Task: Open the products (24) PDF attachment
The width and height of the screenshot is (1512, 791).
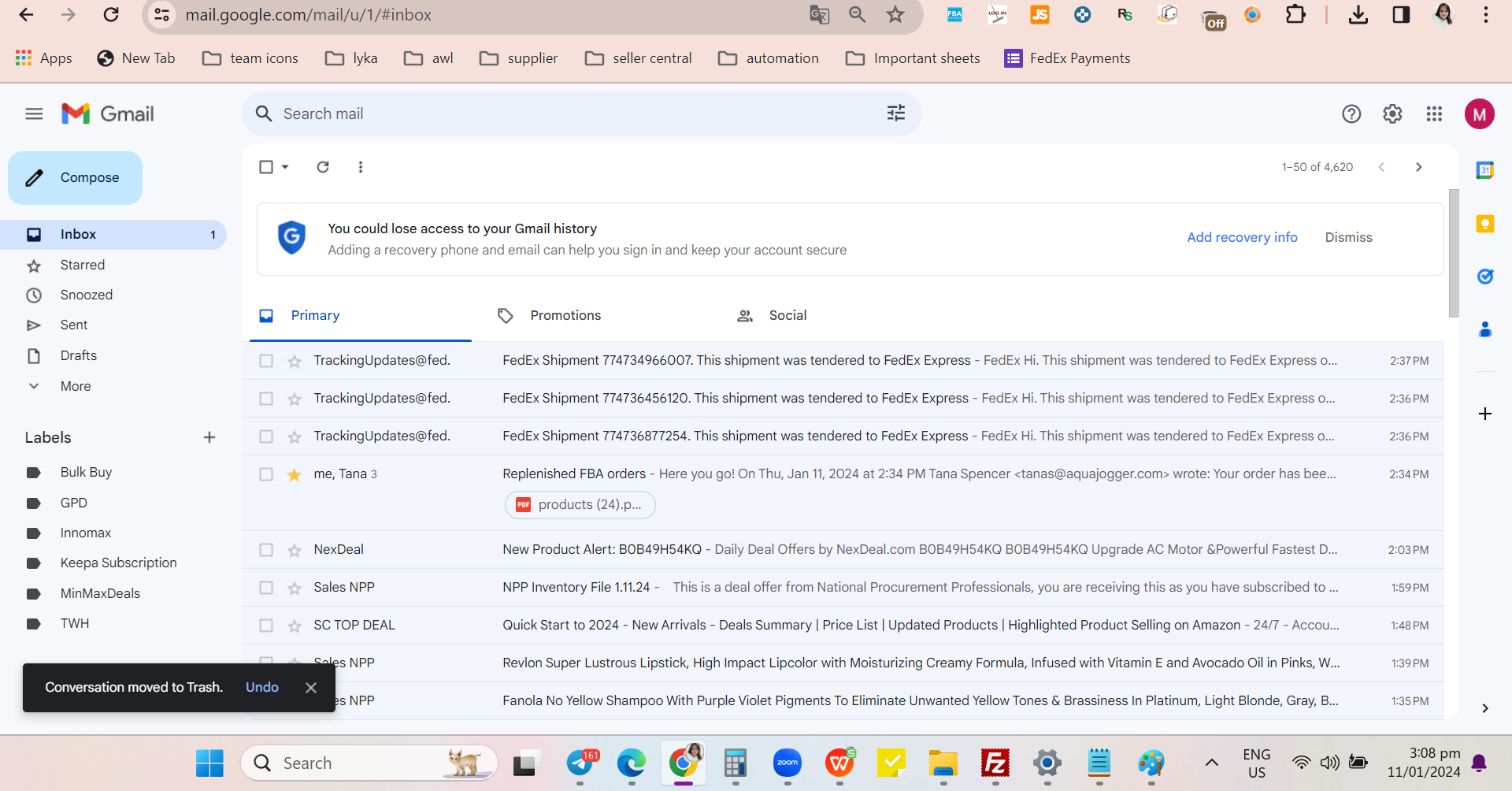Action: click(x=580, y=505)
